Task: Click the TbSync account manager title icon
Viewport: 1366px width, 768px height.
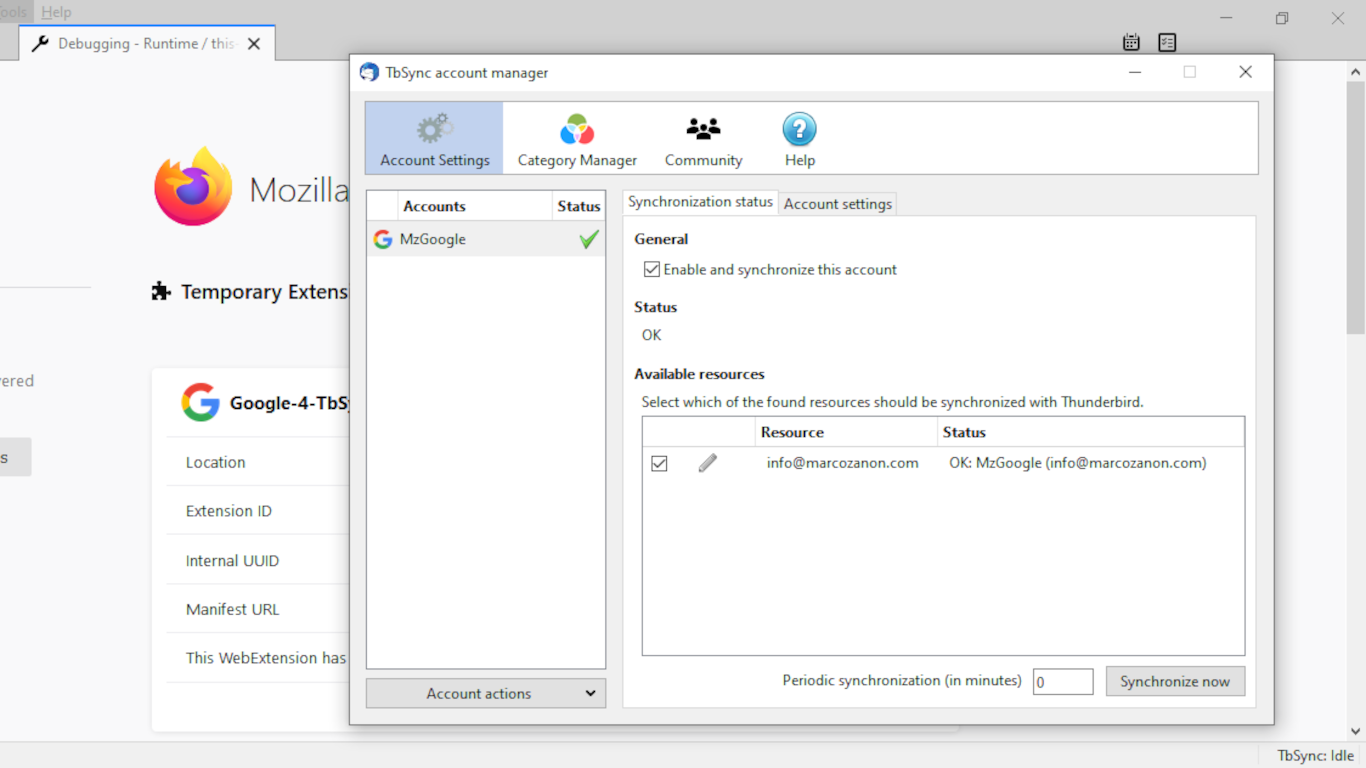Action: click(x=369, y=72)
